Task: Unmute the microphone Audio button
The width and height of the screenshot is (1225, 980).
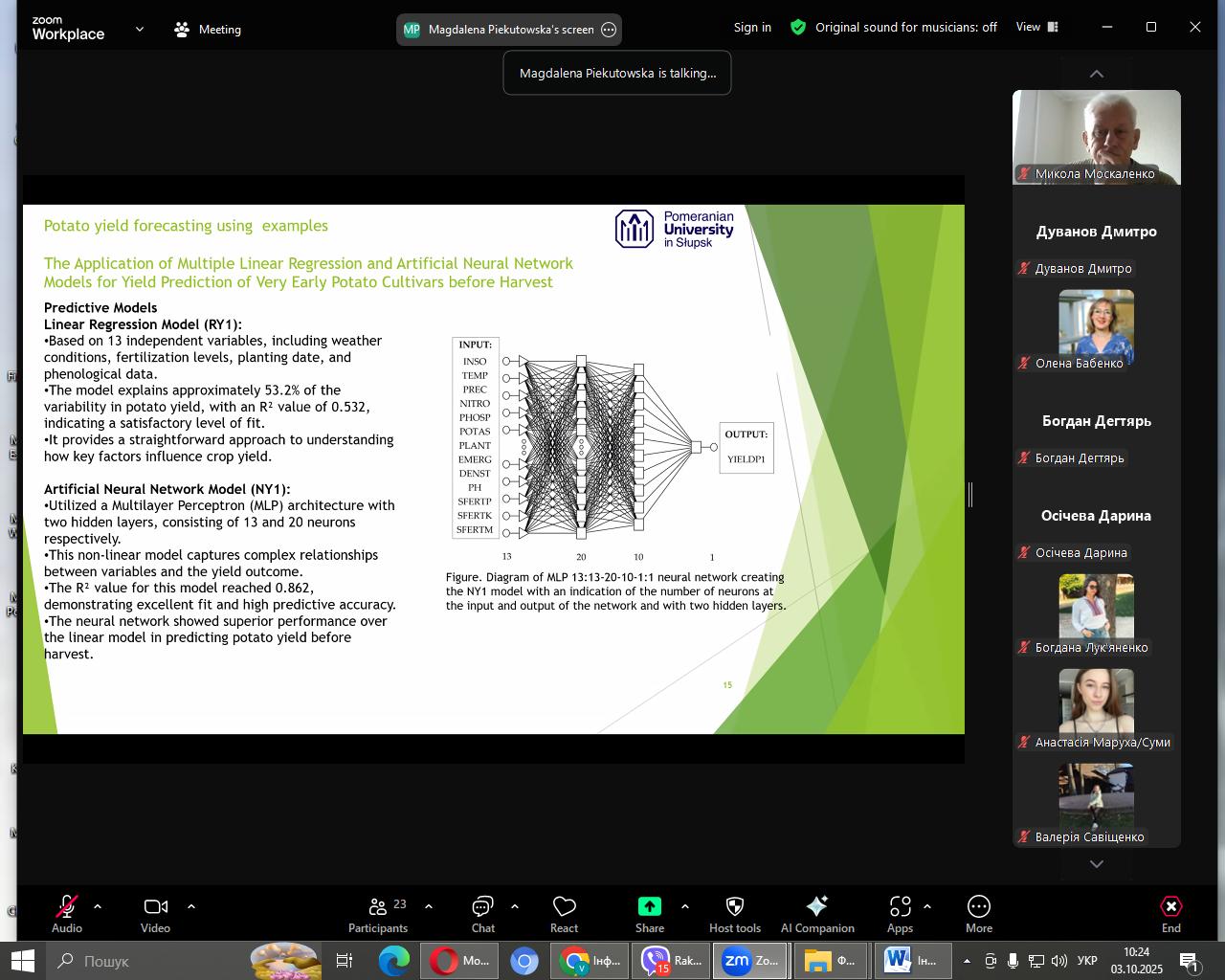Action: click(x=67, y=914)
